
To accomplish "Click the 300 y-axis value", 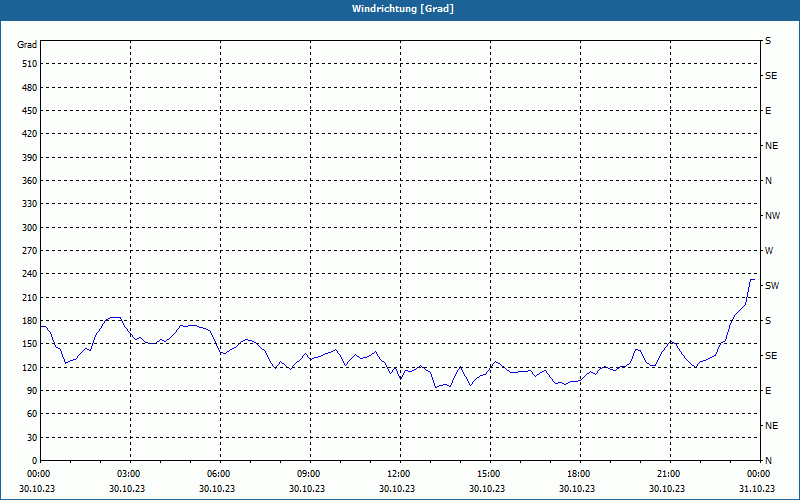I will [x=30, y=228].
